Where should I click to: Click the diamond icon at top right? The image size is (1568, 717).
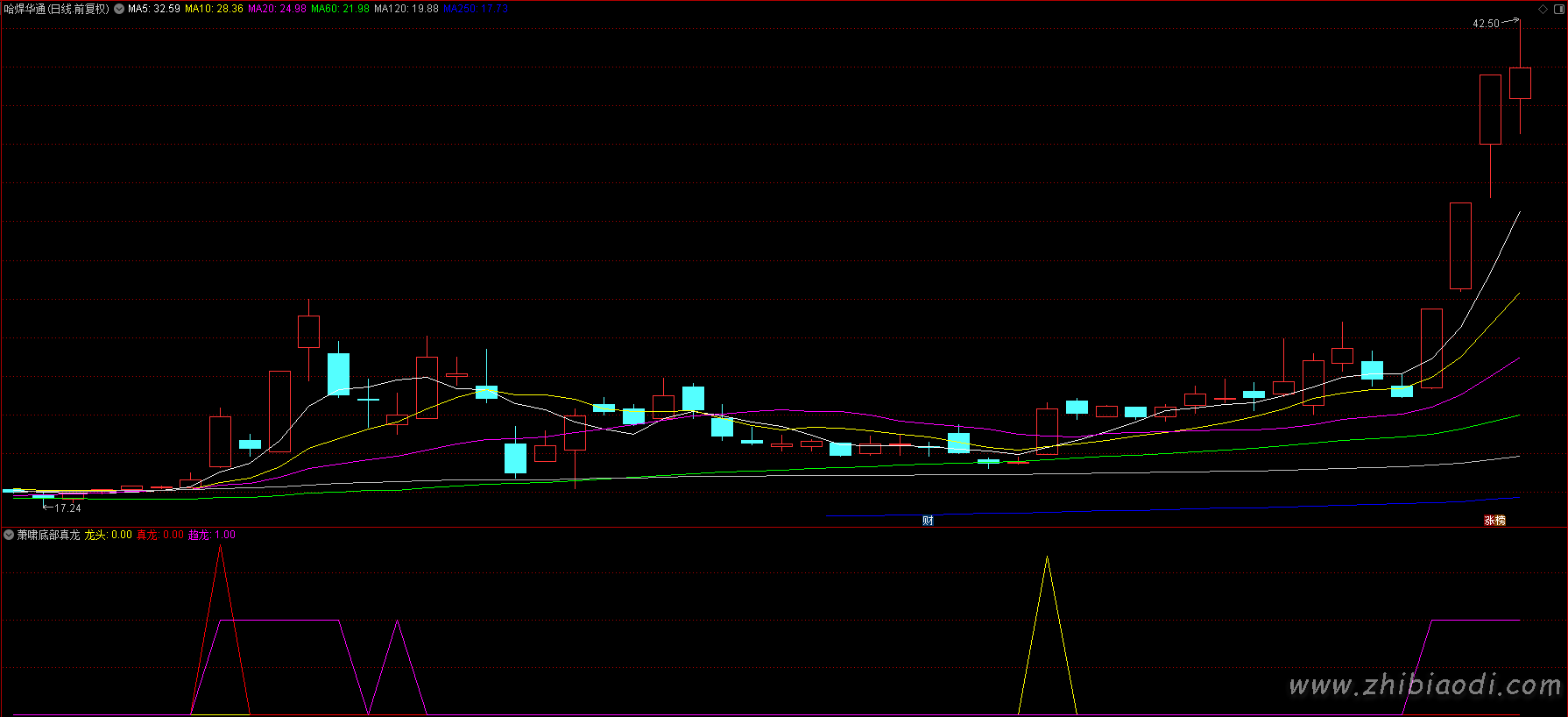[1543, 9]
